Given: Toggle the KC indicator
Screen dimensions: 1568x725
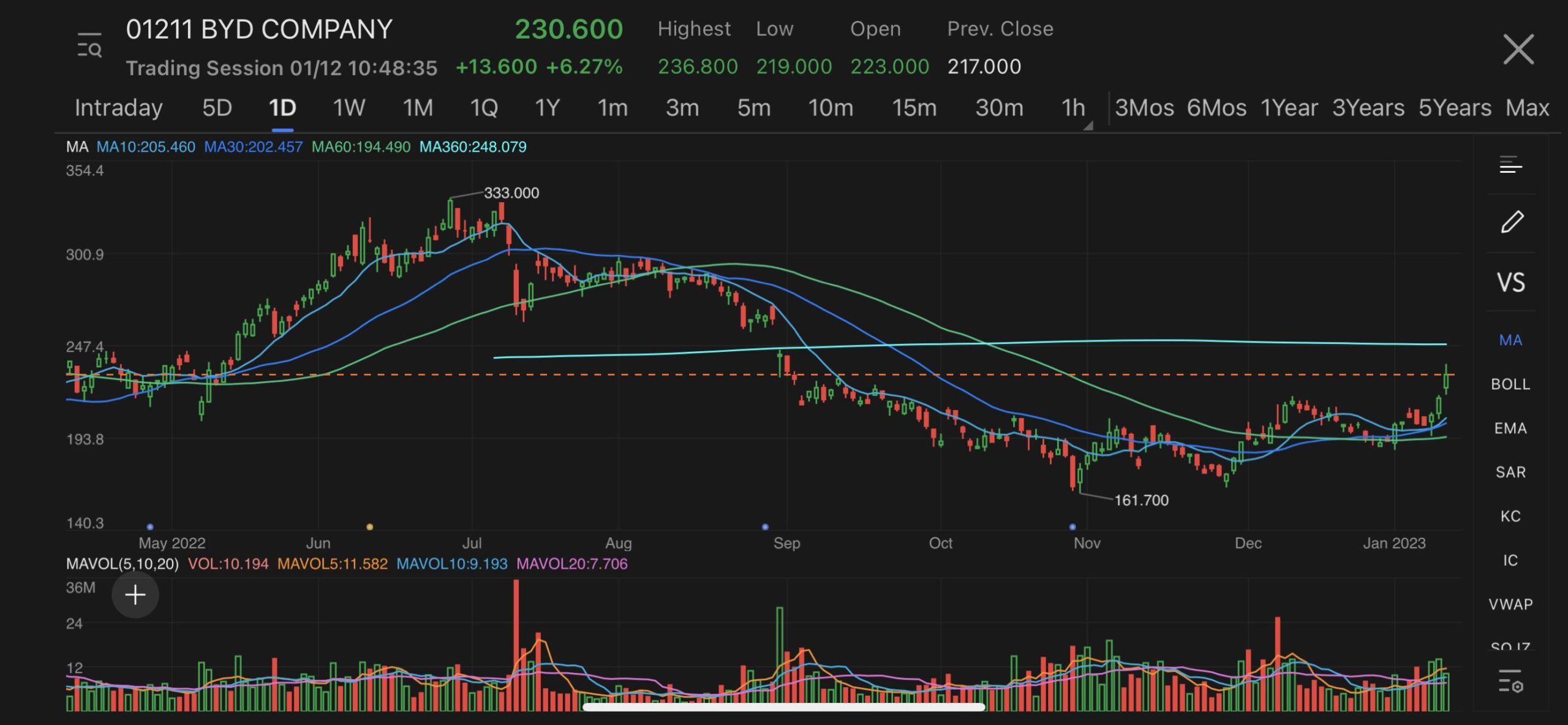Looking at the screenshot, I should pyautogui.click(x=1510, y=517).
